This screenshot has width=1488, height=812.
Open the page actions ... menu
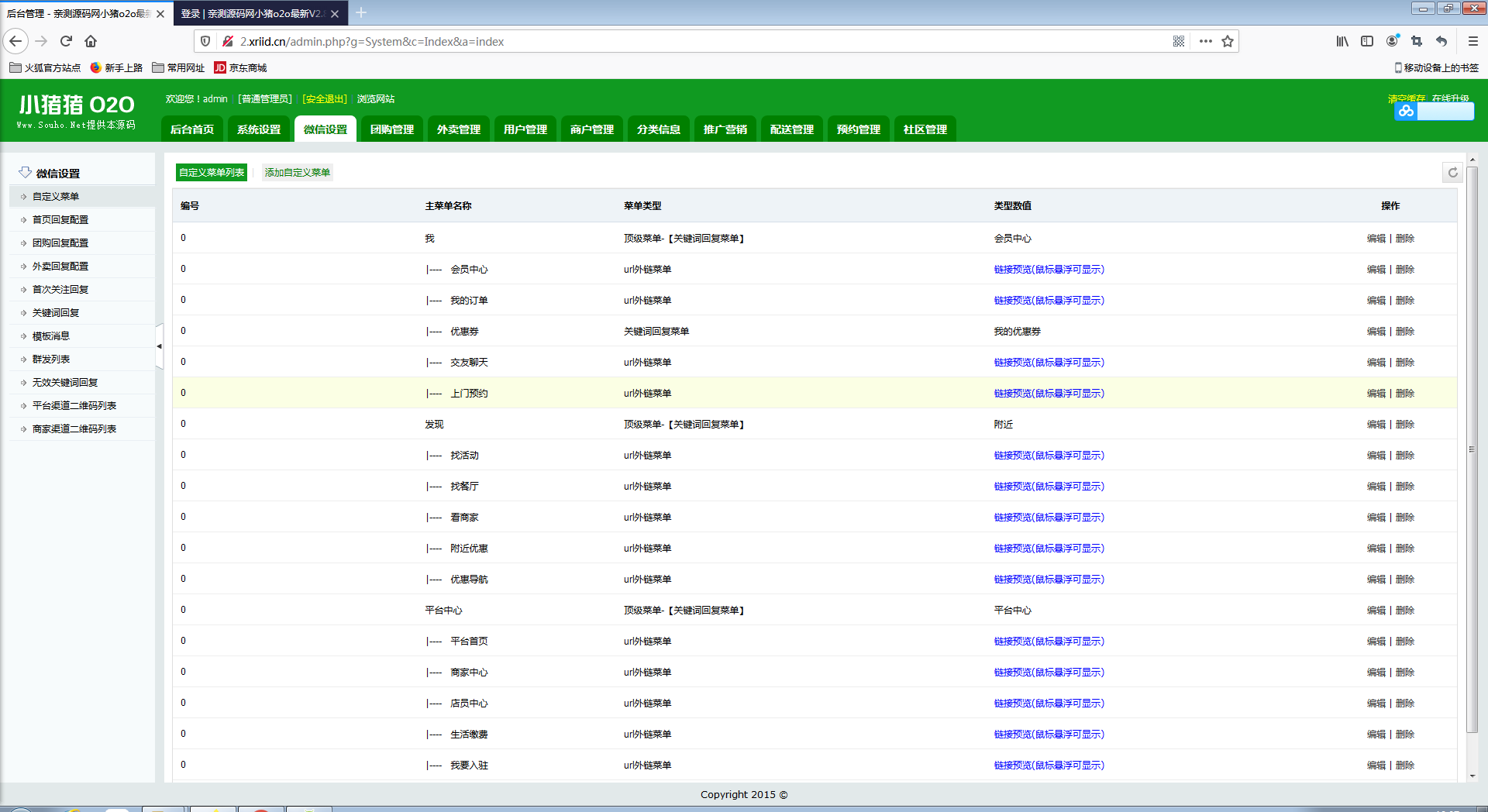pyautogui.click(x=1205, y=41)
